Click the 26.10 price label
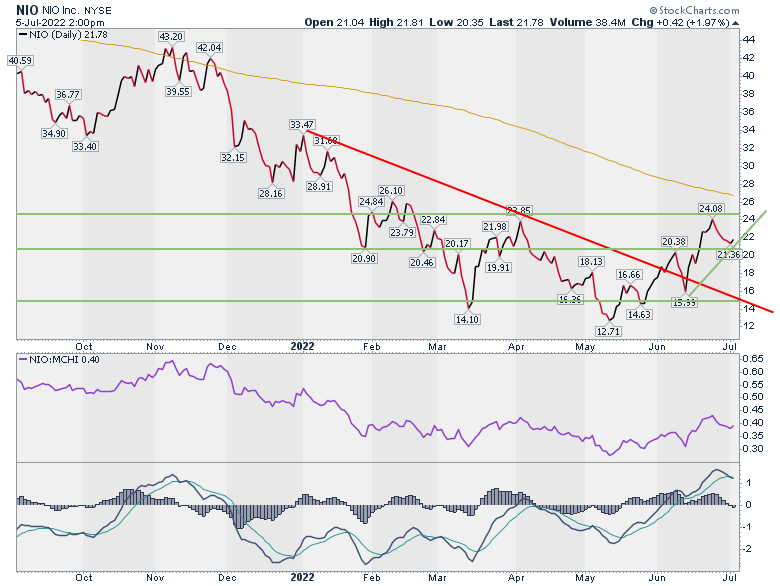780x586 pixels. coord(391,191)
